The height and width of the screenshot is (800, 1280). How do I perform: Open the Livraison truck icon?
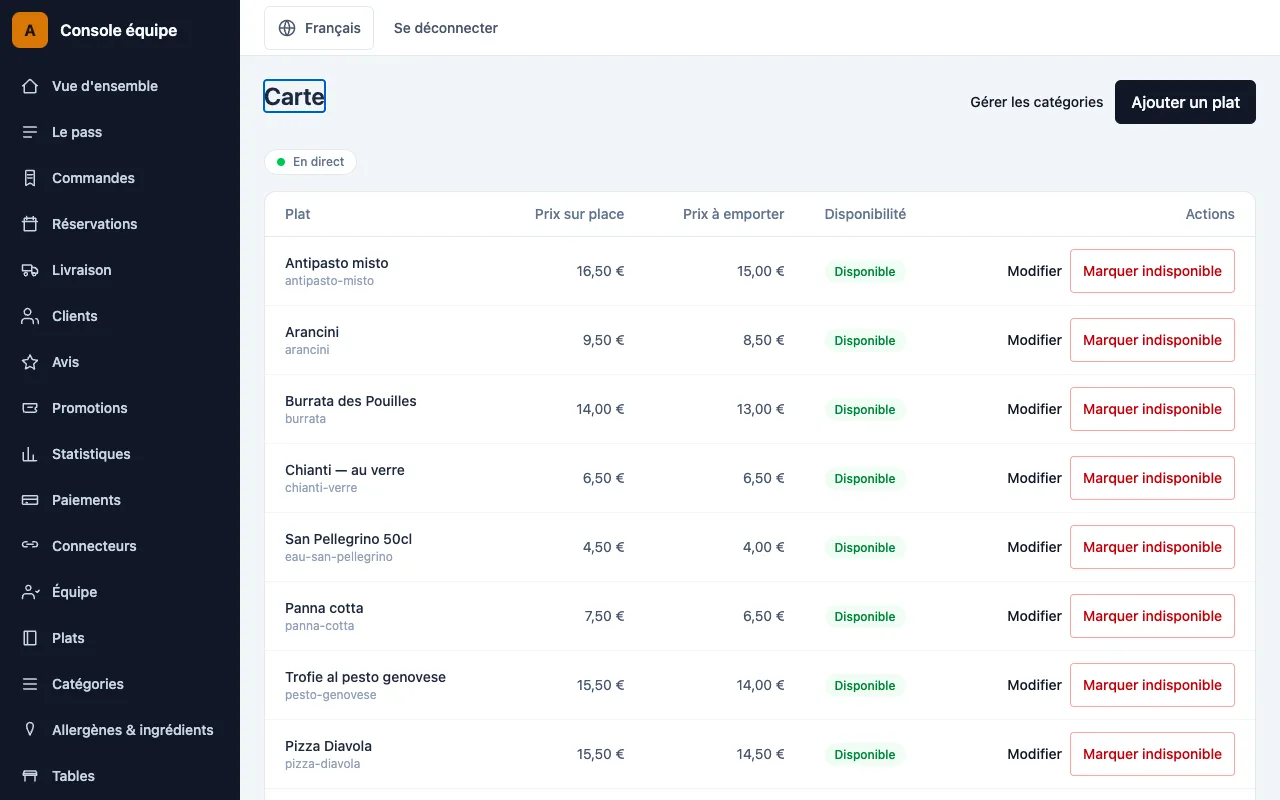(30, 270)
